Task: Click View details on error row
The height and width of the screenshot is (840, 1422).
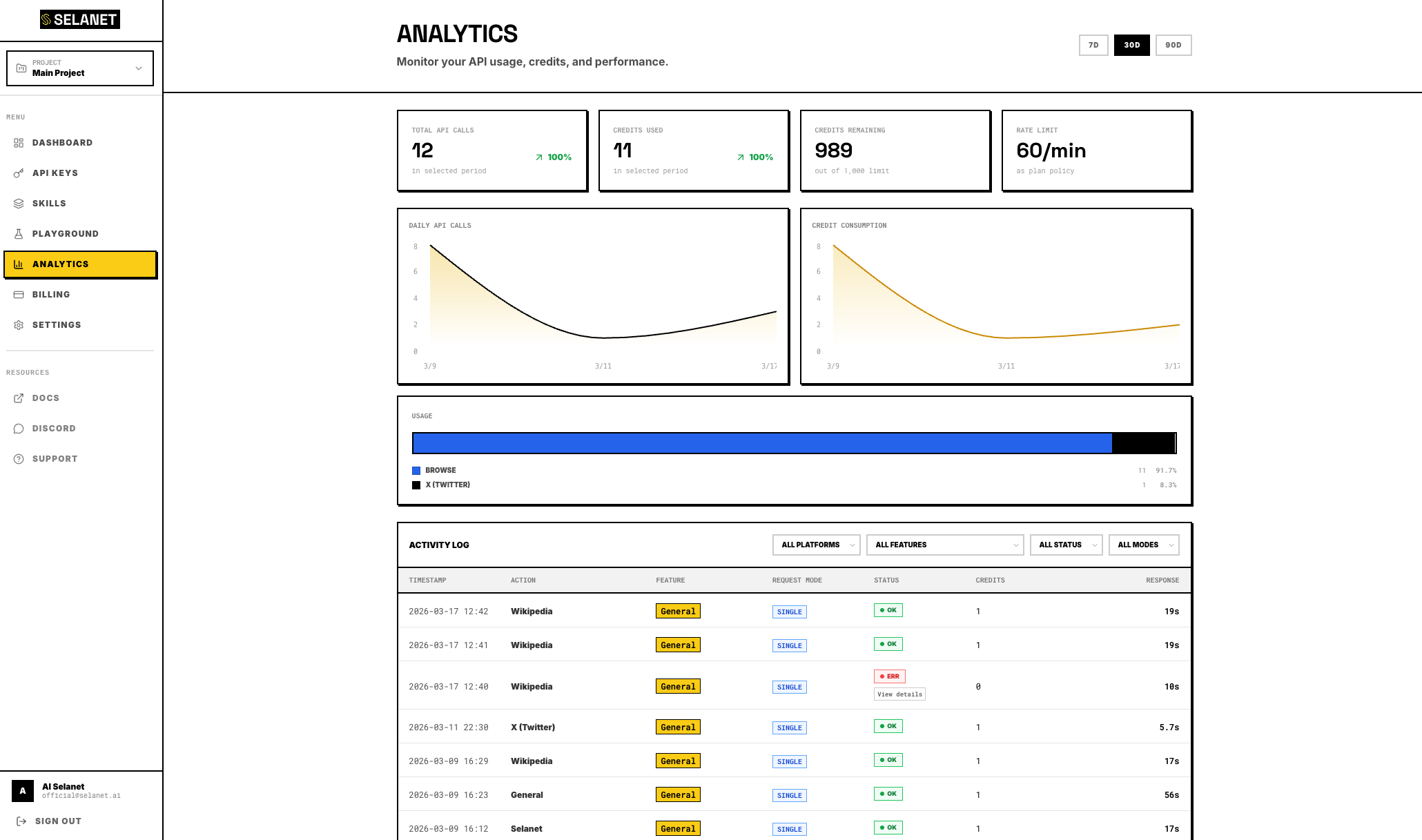Action: (x=899, y=694)
